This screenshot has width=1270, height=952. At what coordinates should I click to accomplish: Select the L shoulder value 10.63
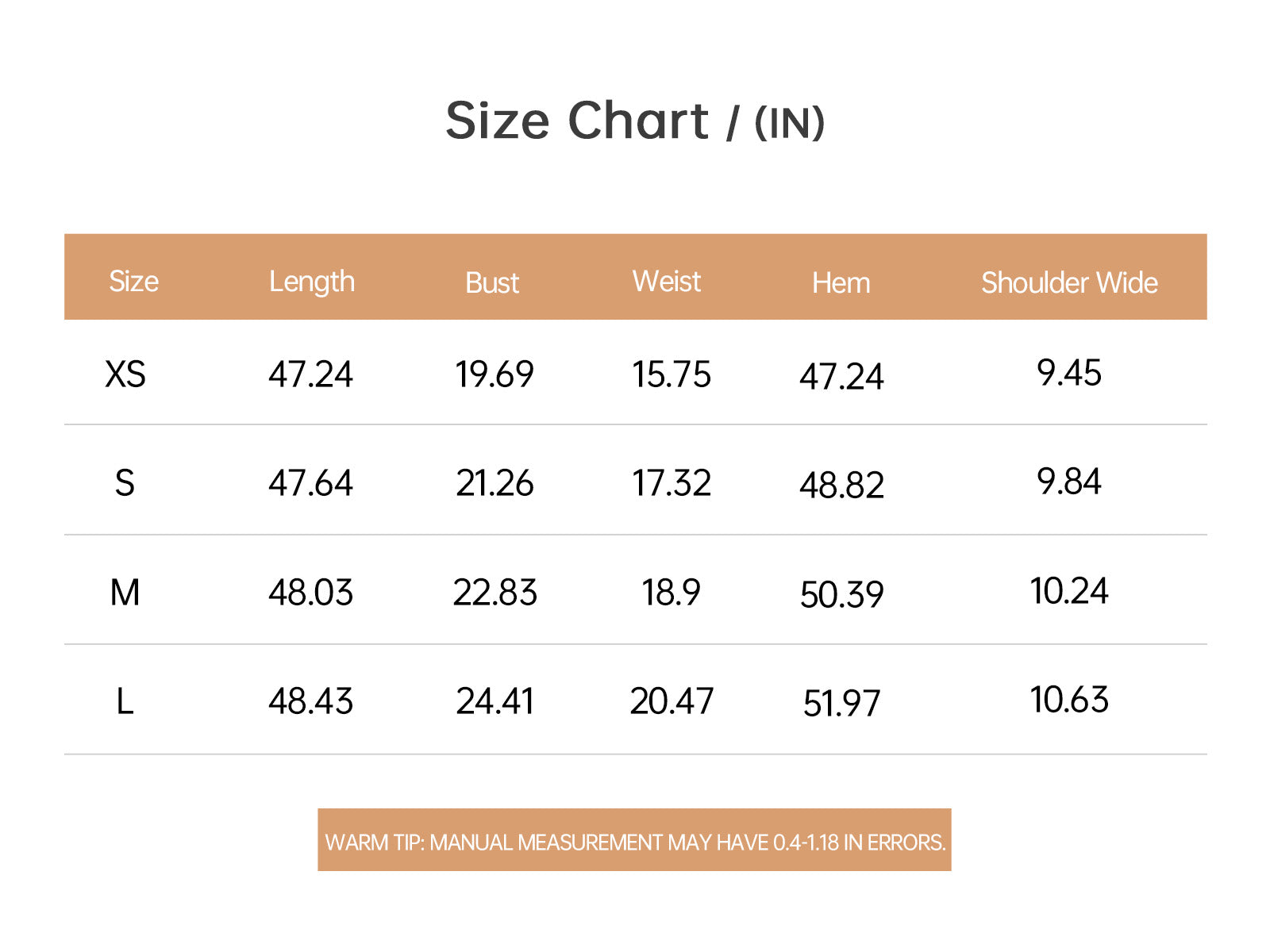pos(1069,700)
